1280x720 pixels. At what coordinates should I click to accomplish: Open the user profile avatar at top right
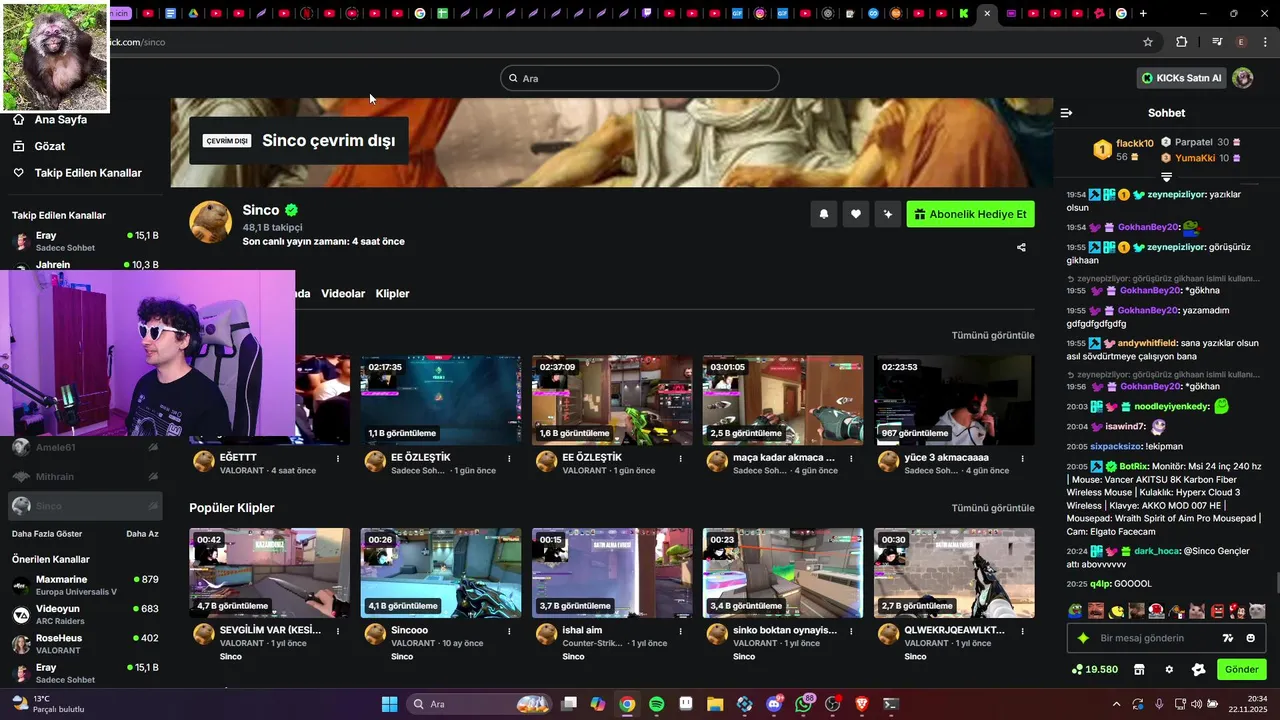coord(1242,78)
